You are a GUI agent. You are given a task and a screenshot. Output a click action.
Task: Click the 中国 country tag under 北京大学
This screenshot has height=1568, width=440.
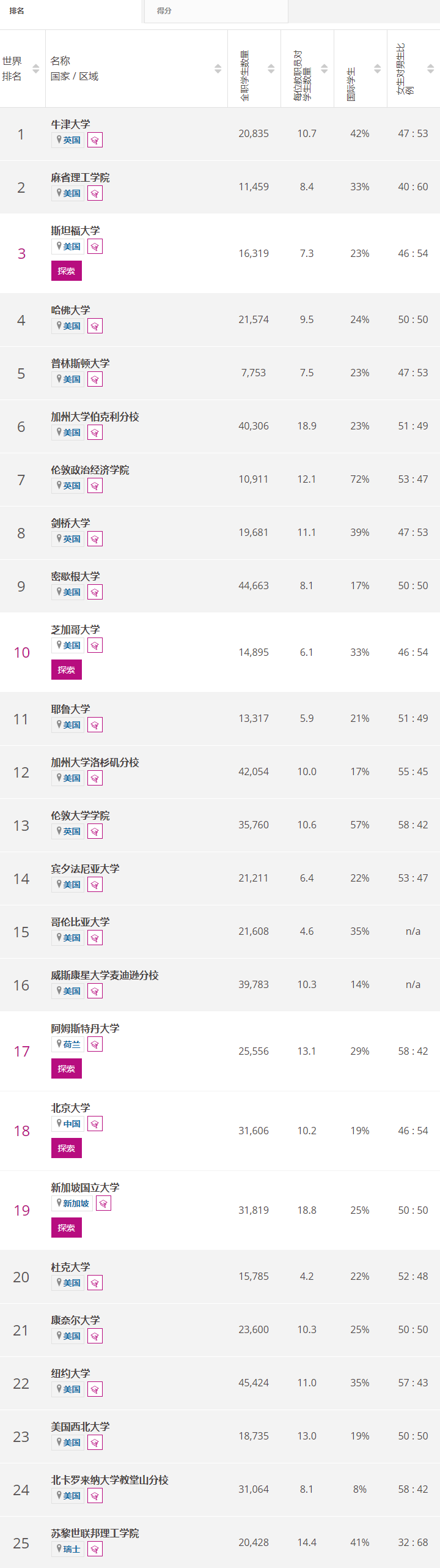tap(68, 1124)
